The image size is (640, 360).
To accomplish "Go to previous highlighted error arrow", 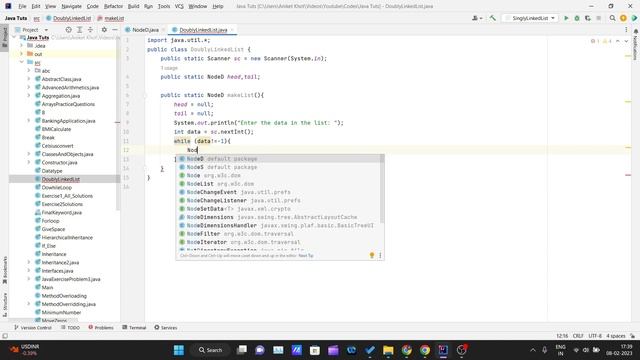I will 618,41.
